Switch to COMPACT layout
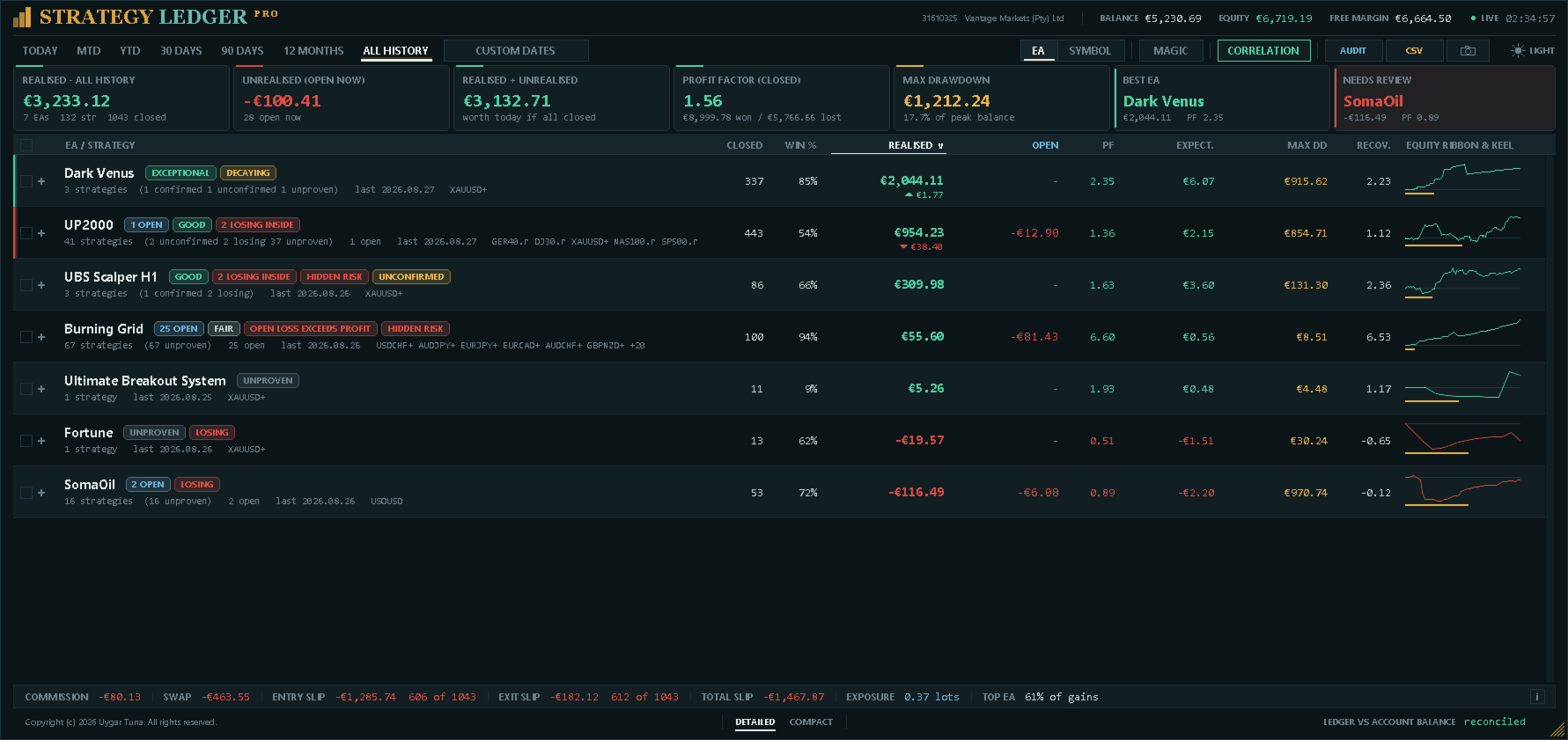The image size is (1568, 740). click(x=811, y=722)
